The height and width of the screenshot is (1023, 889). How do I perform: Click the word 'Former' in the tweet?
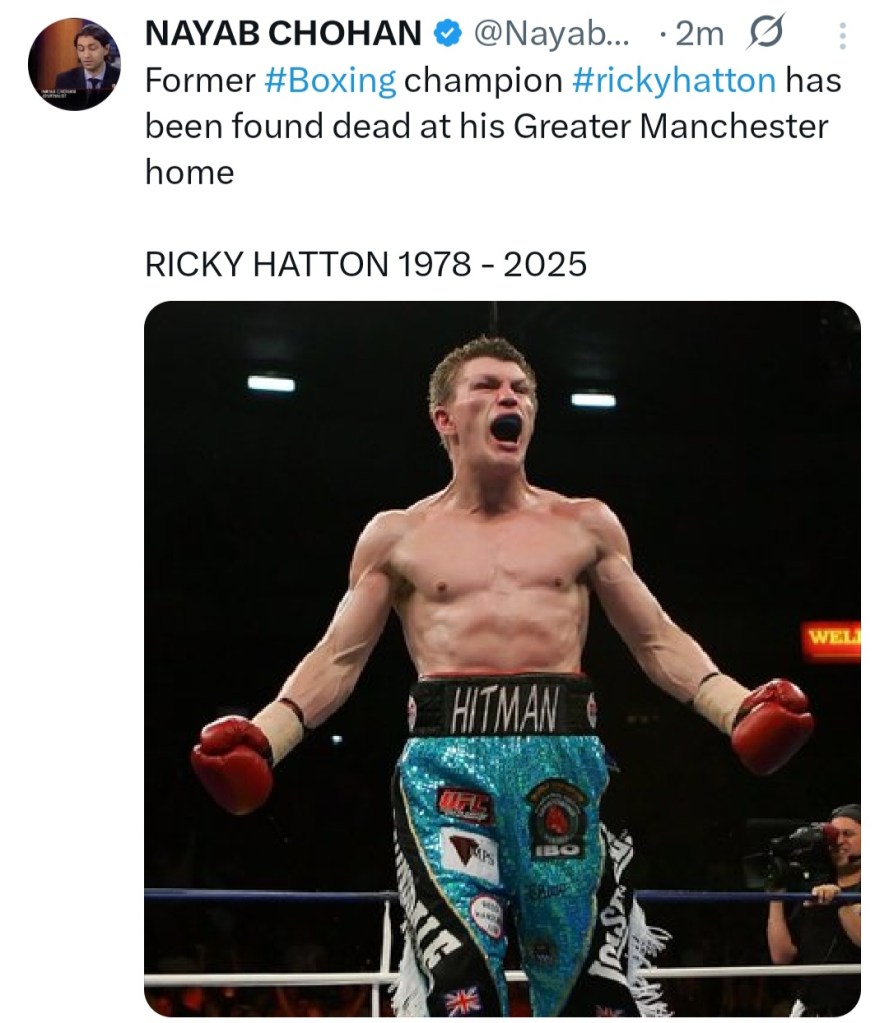pyautogui.click(x=201, y=81)
